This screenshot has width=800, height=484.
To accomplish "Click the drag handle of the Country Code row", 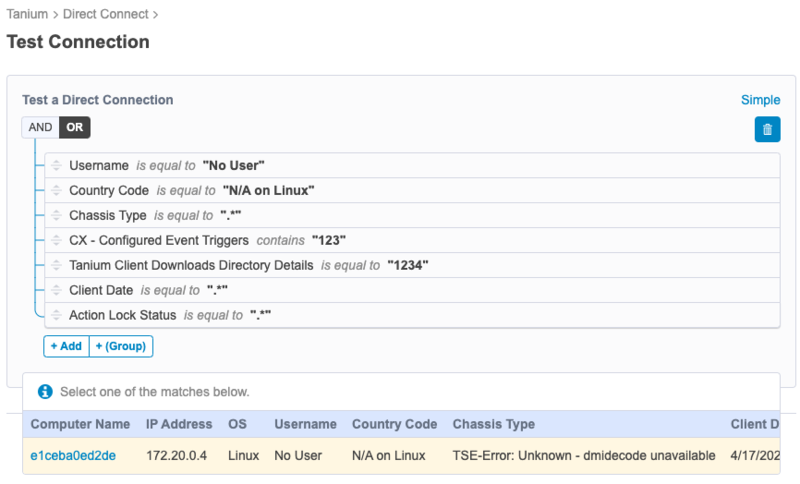I will coord(57,191).
